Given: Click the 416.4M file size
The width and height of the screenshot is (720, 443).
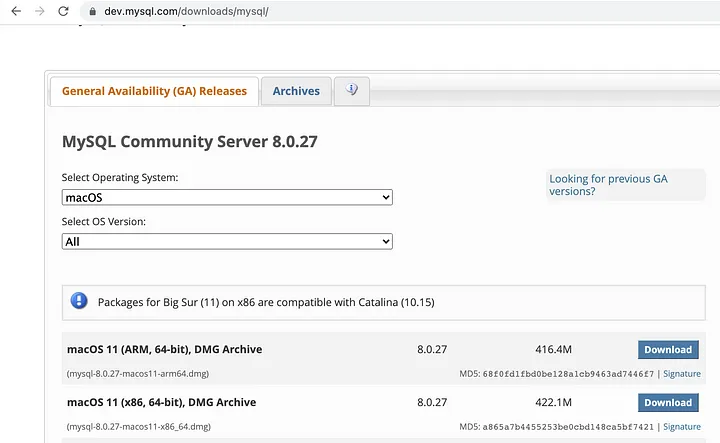Looking at the screenshot, I should 553,349.
